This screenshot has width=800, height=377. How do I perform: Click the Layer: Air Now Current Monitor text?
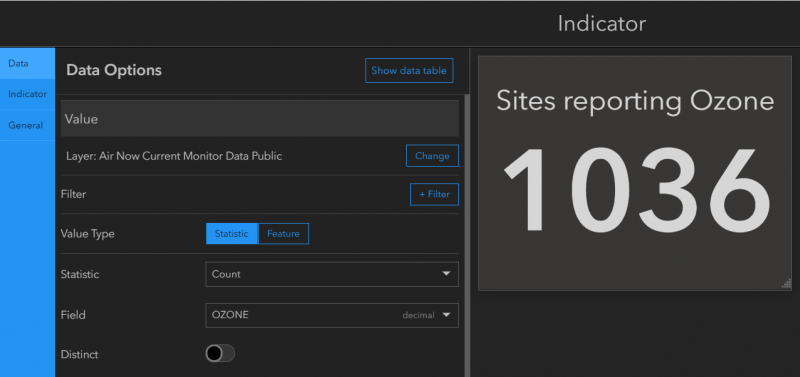pos(174,156)
